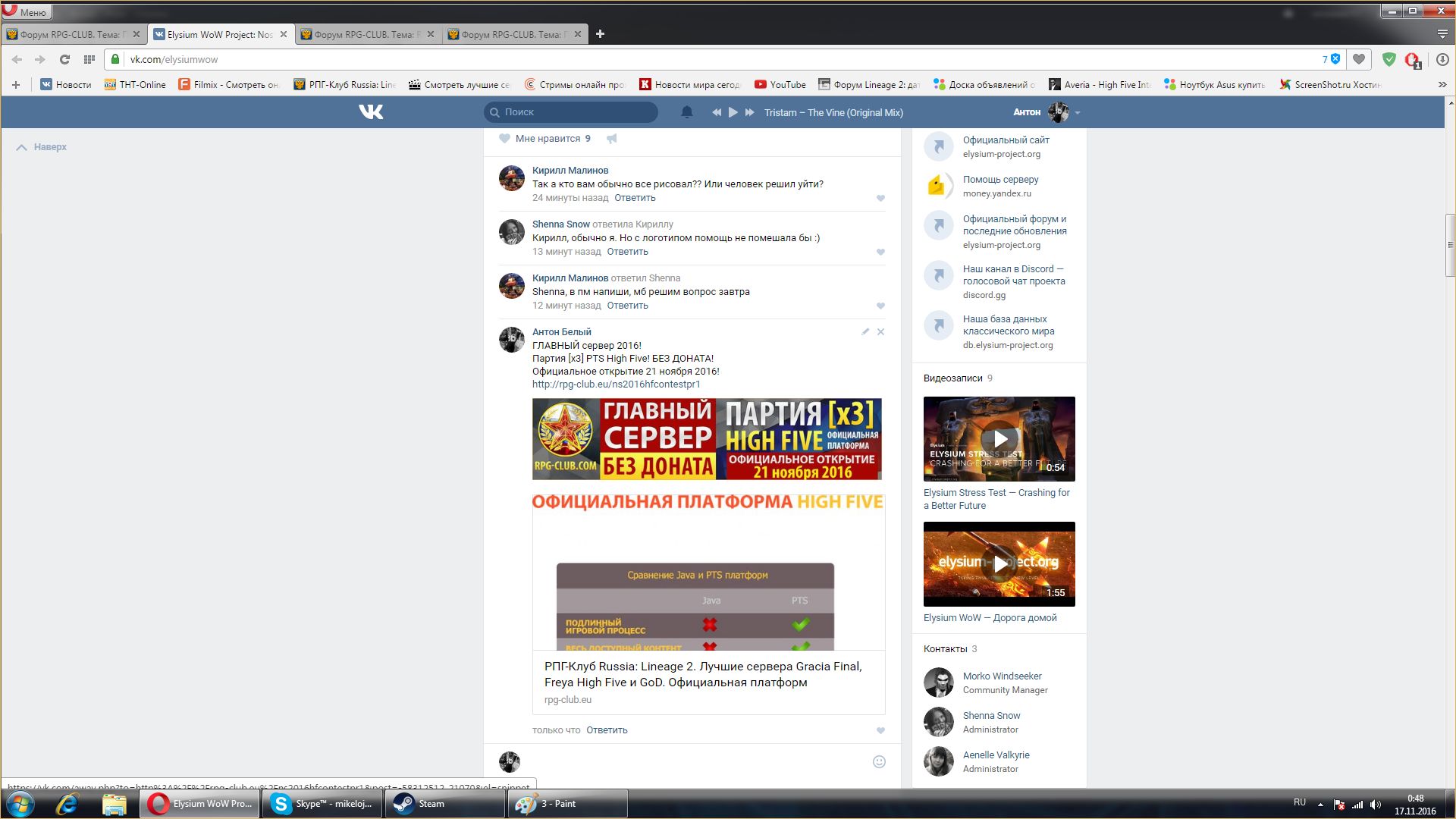
Task: Like Кирилл Малинов's first comment
Action: coord(880,199)
